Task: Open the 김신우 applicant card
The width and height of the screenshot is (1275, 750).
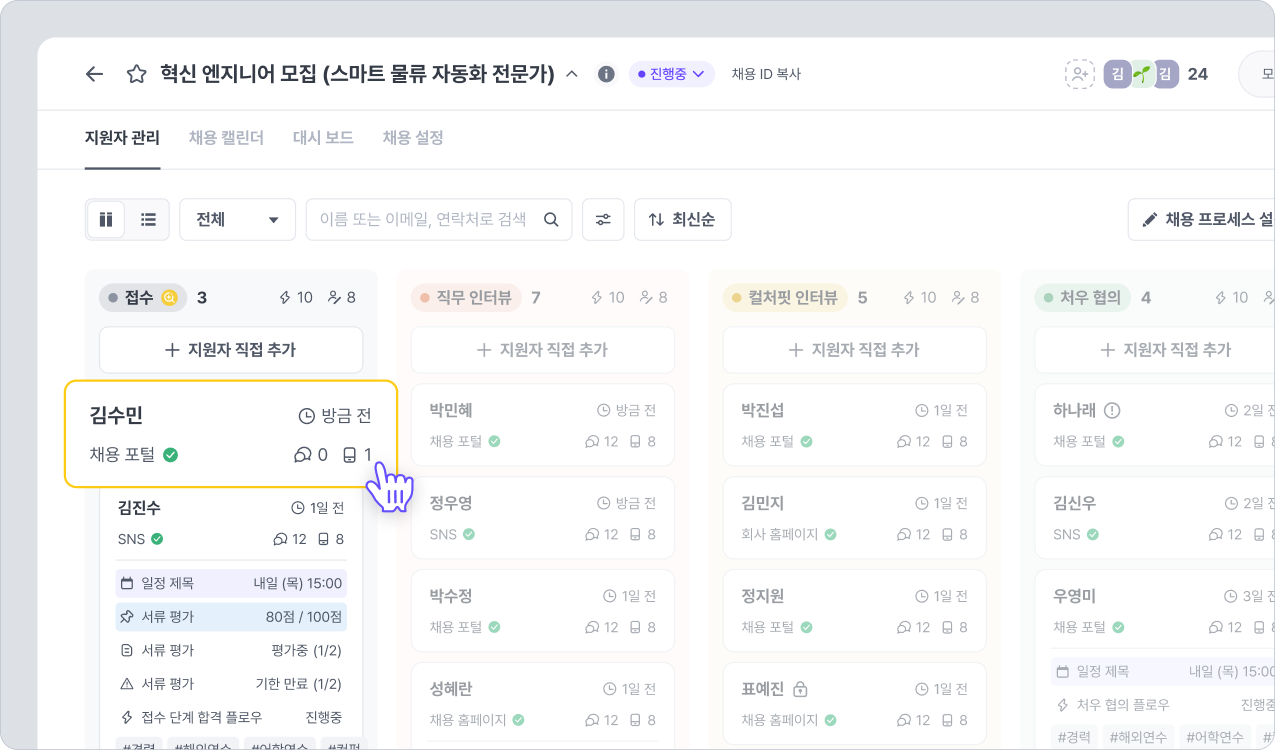Action: click(x=1155, y=518)
